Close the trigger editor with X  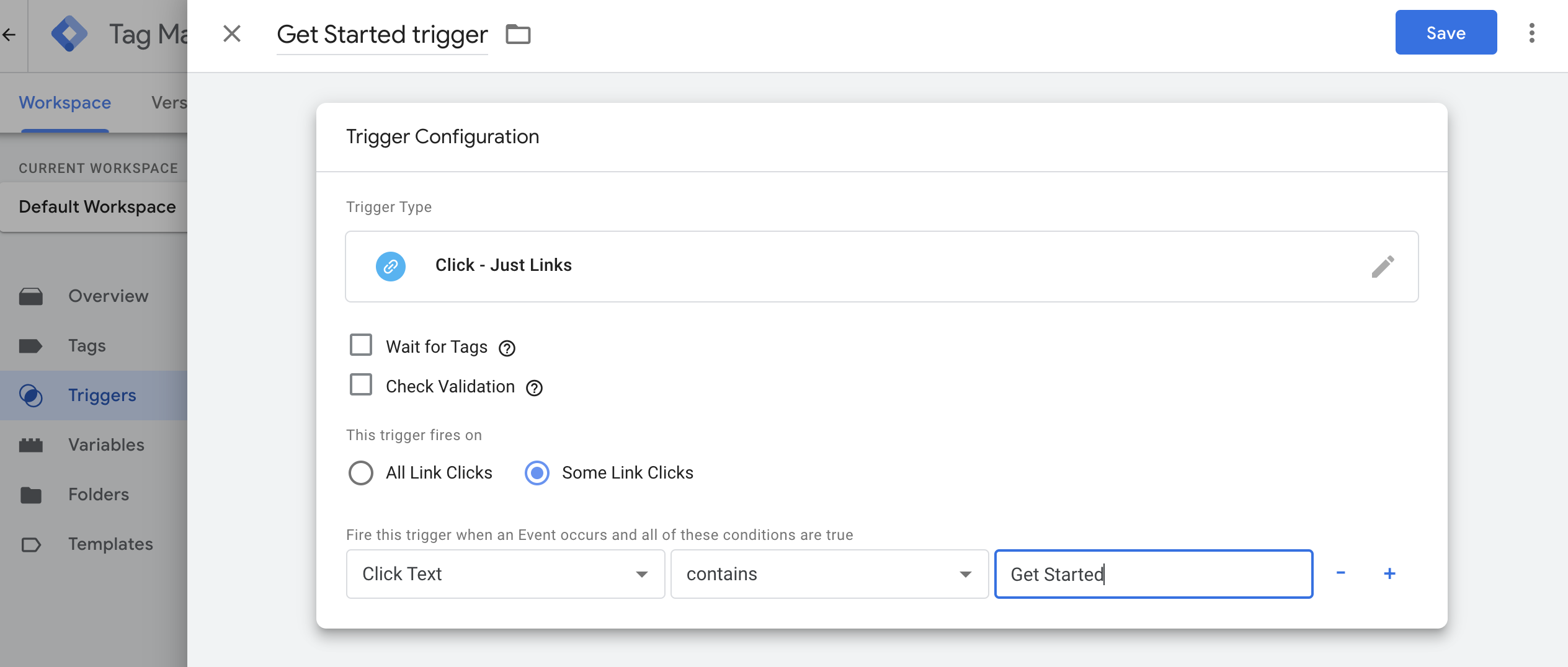point(231,33)
